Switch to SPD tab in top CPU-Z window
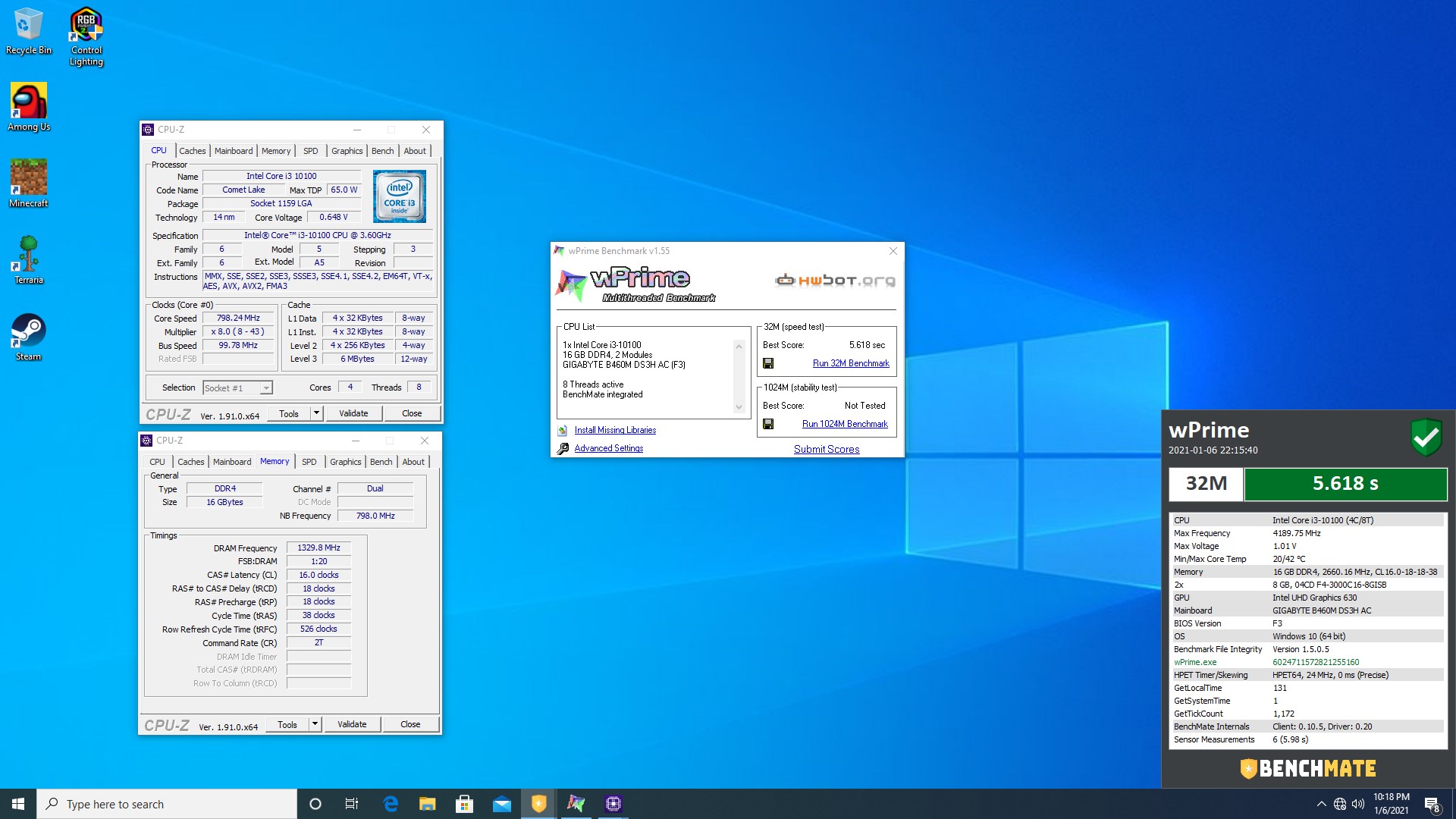Screen dimensions: 1456x819 (311, 151)
